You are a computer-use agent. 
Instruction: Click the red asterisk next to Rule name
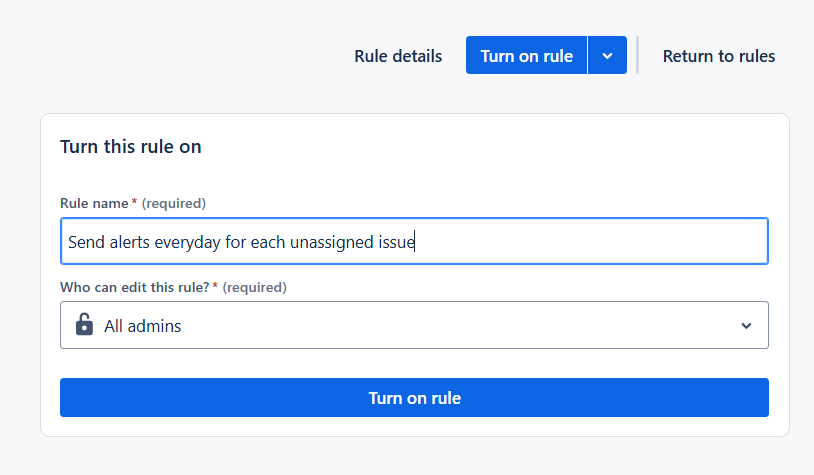pos(134,203)
